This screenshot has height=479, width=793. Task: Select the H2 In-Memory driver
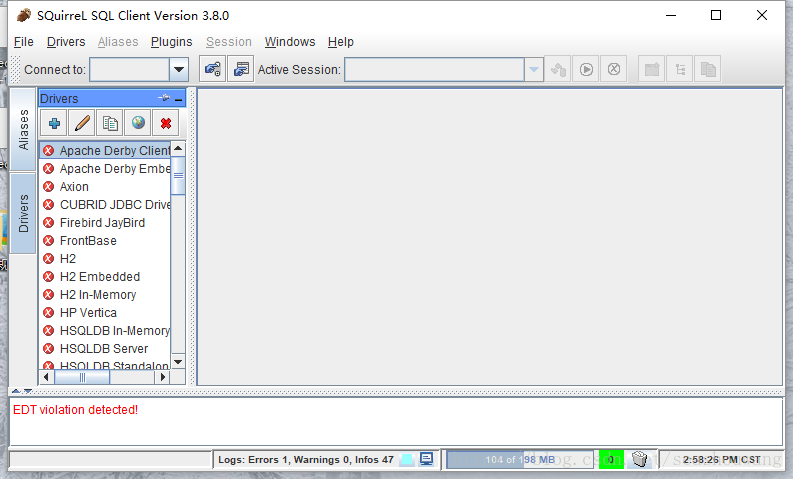point(105,294)
